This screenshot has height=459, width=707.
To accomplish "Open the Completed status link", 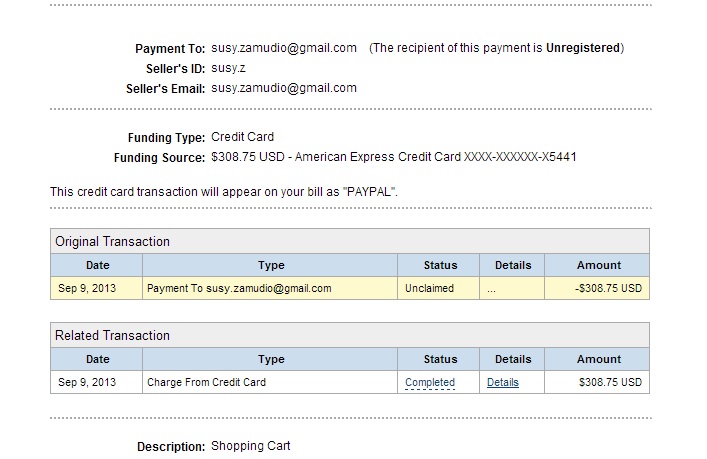I will 430,382.
